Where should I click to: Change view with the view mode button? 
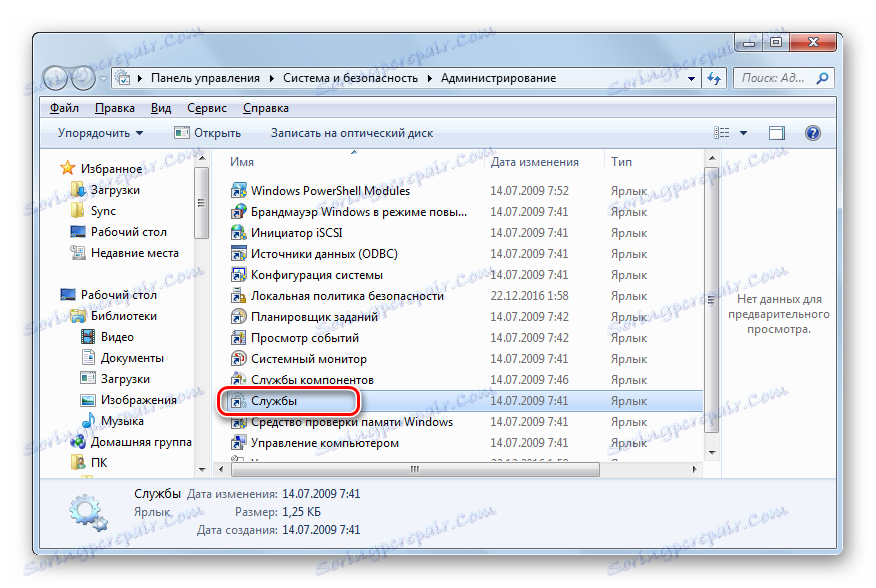[722, 133]
